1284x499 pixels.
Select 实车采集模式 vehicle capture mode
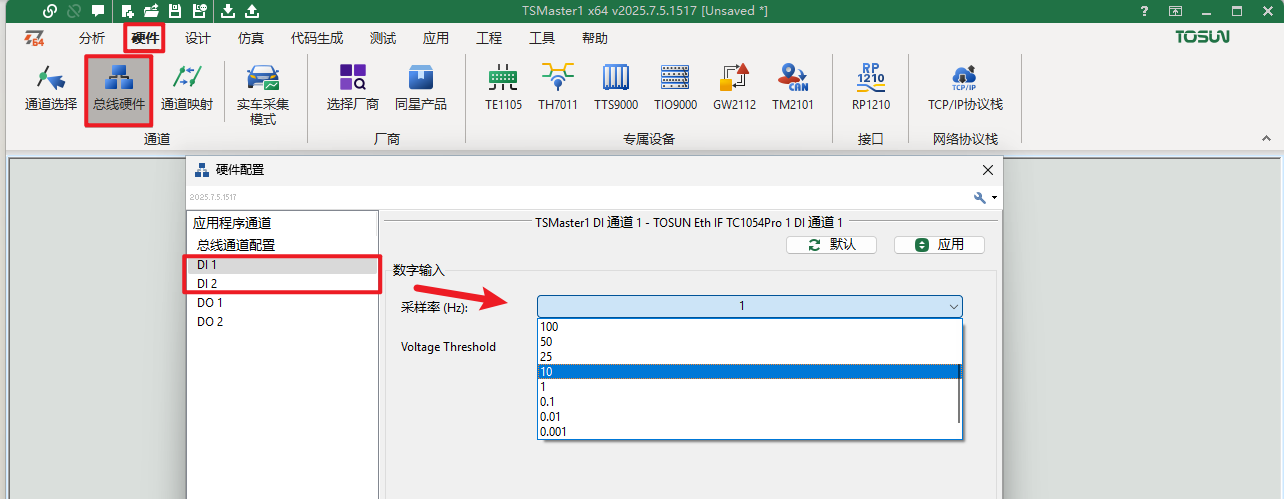(263, 95)
